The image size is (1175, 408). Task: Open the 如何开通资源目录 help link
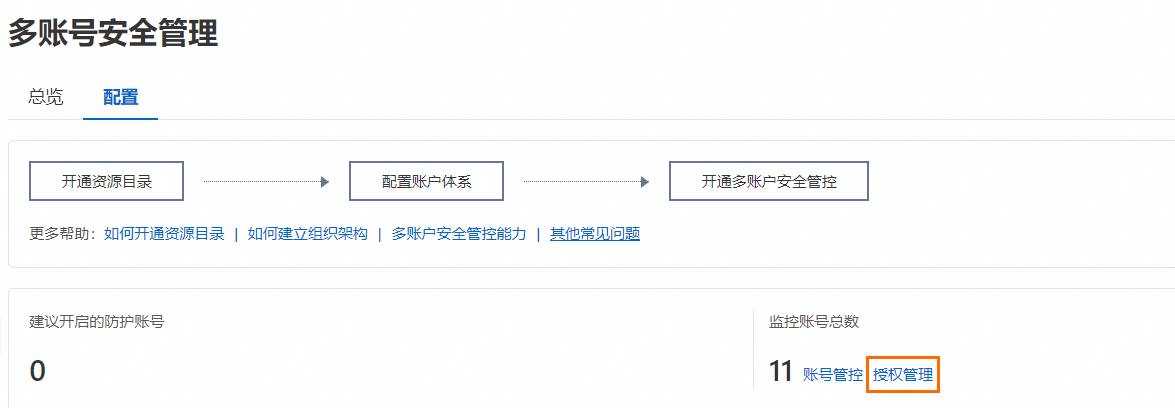pyautogui.click(x=164, y=234)
